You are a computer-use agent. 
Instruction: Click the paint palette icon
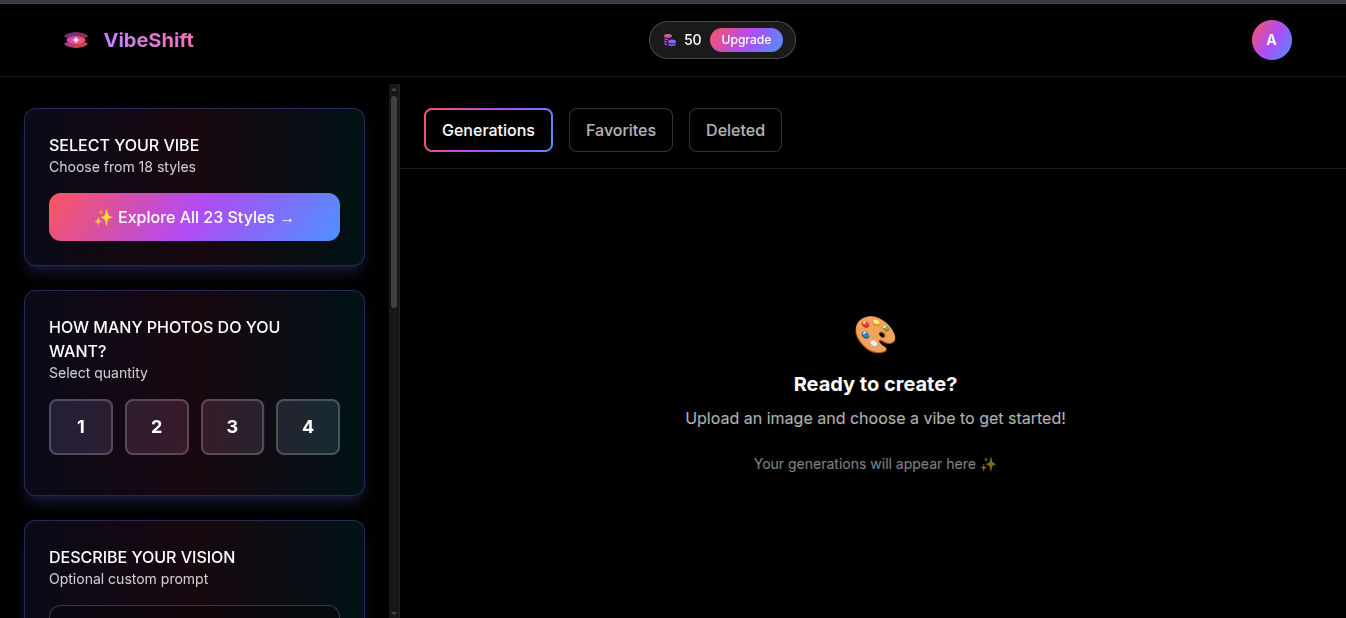(875, 335)
